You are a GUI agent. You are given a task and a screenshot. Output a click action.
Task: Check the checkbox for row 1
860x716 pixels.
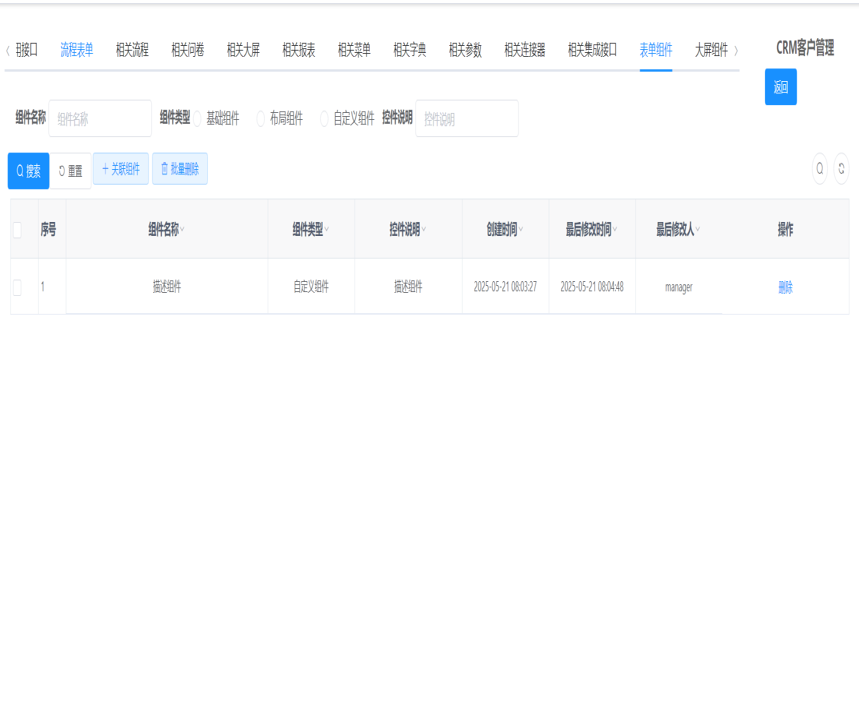[16, 287]
